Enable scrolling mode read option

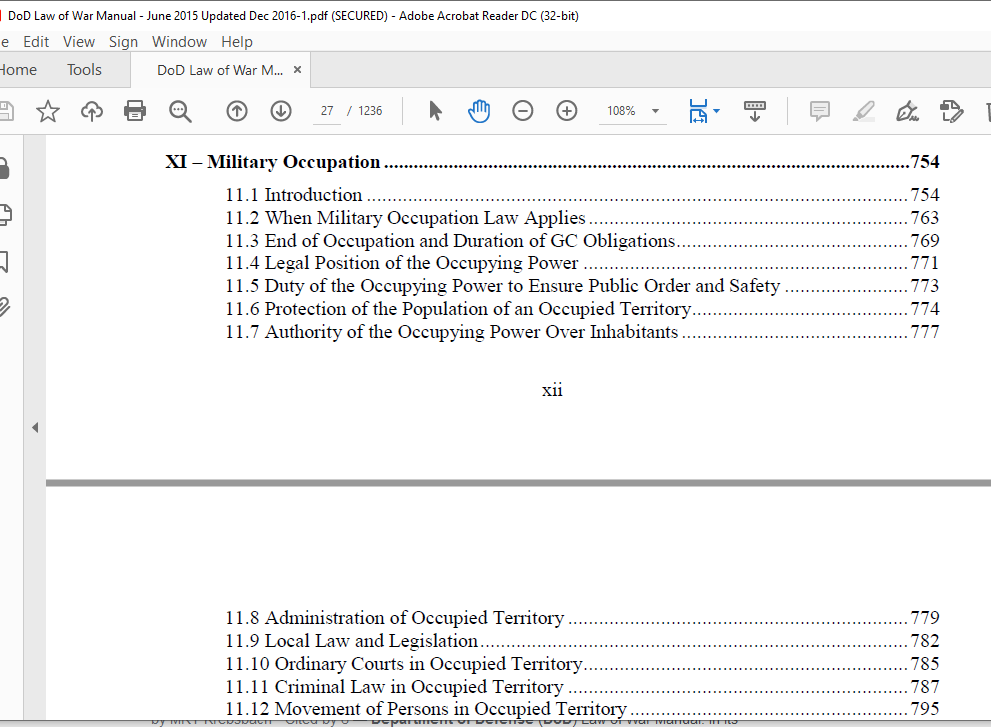pos(755,111)
